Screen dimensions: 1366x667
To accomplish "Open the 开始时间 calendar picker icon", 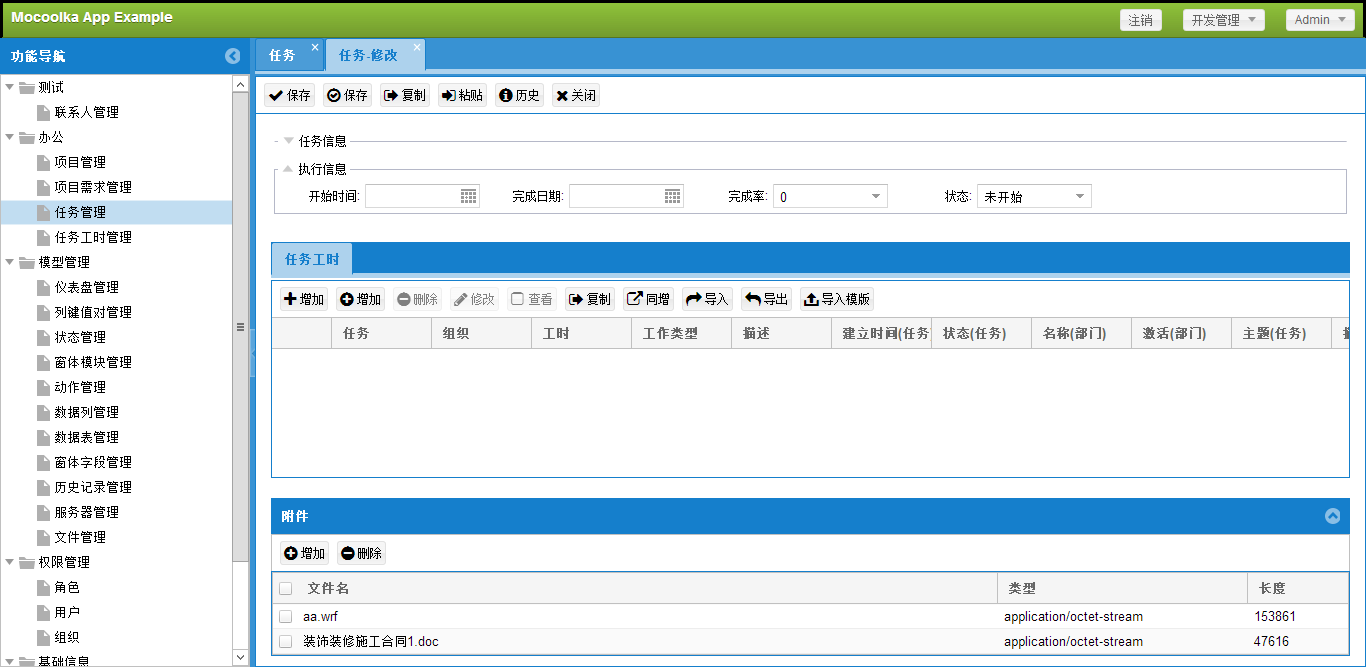I will coord(469,197).
